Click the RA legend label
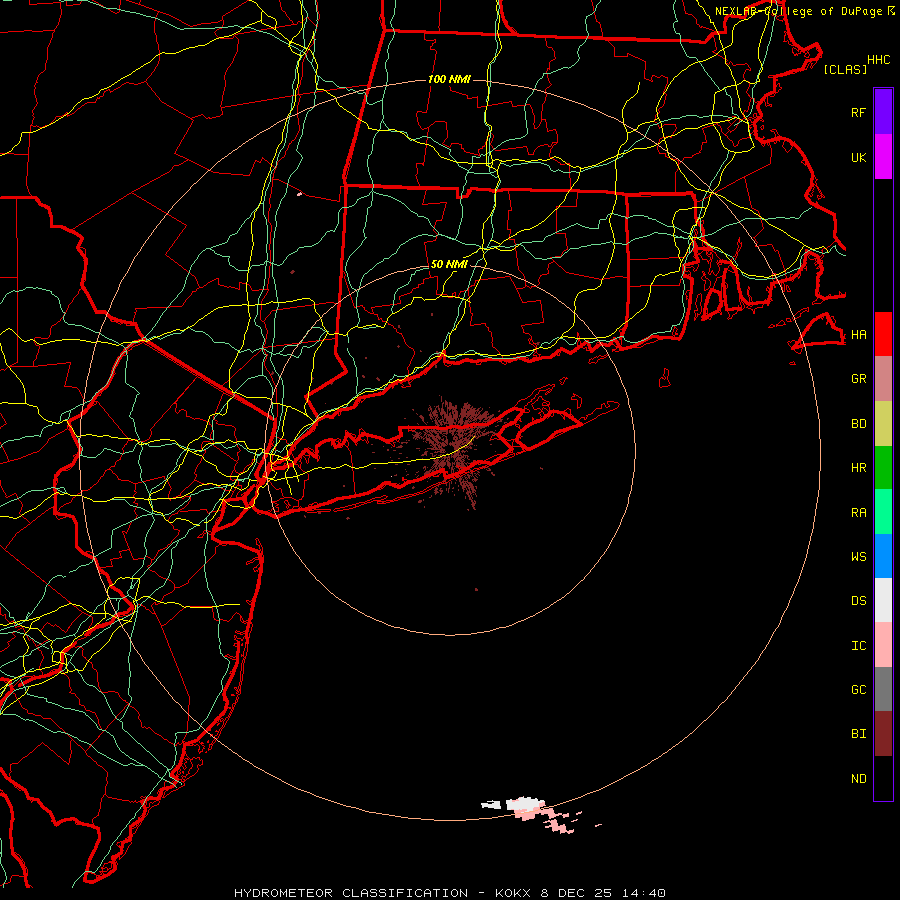 click(858, 513)
